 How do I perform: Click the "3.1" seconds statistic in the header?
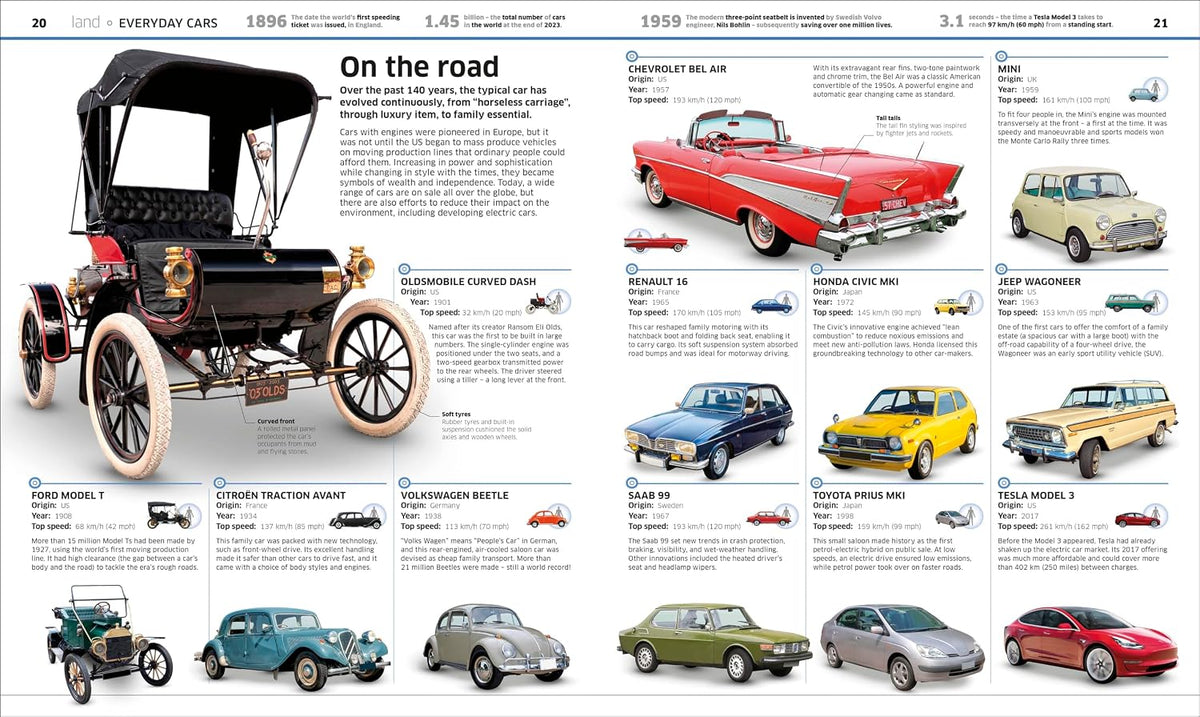click(x=951, y=21)
